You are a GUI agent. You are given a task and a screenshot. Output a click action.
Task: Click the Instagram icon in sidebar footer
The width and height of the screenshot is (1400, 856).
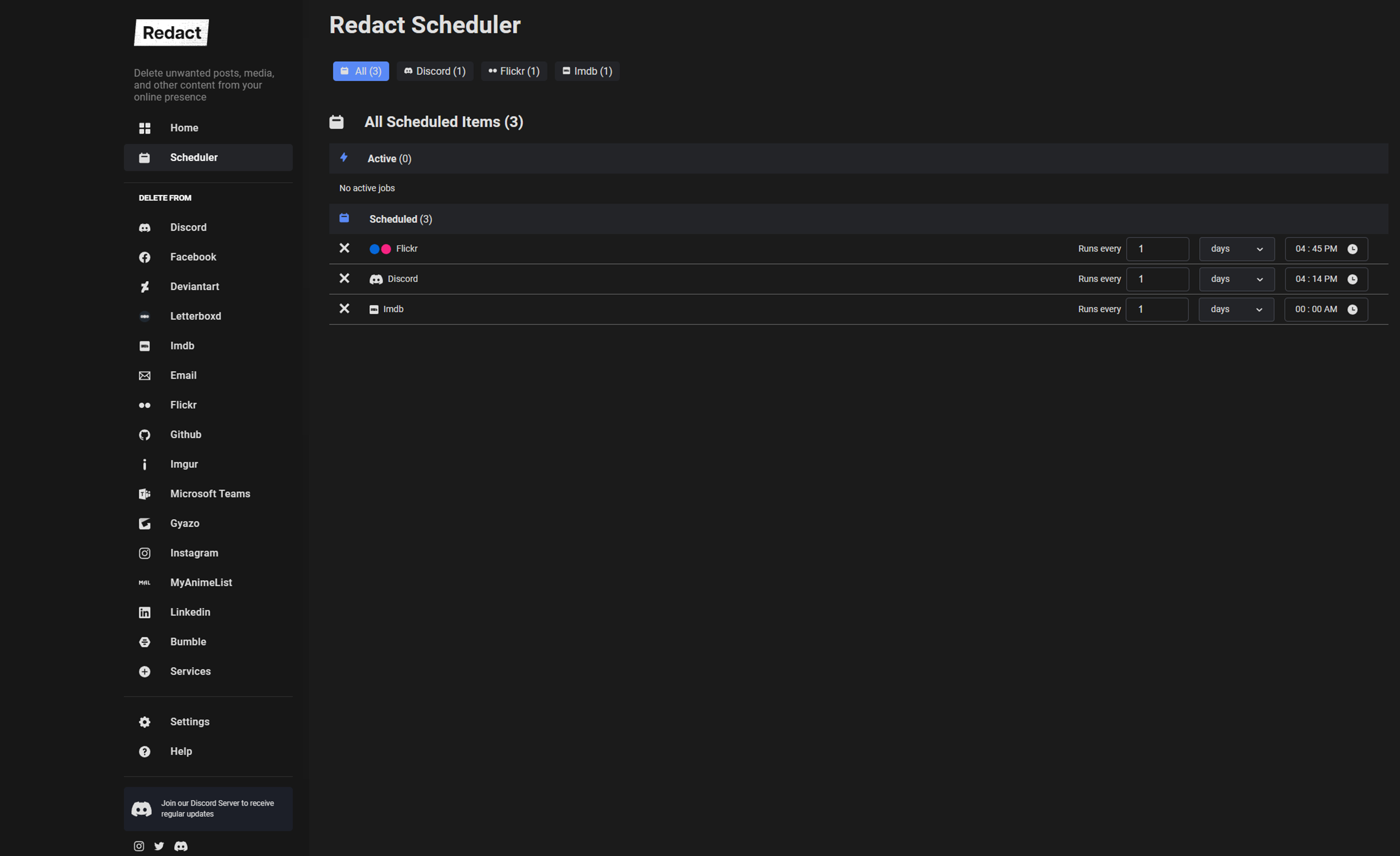(139, 846)
